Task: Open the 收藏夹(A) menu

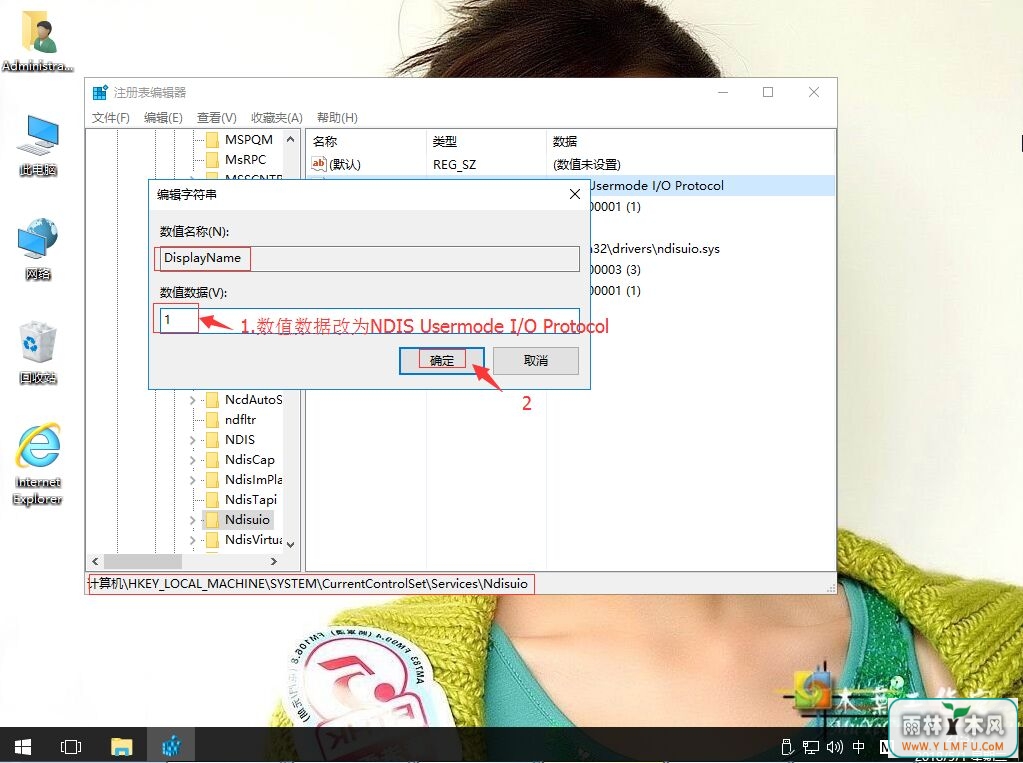Action: click(277, 117)
